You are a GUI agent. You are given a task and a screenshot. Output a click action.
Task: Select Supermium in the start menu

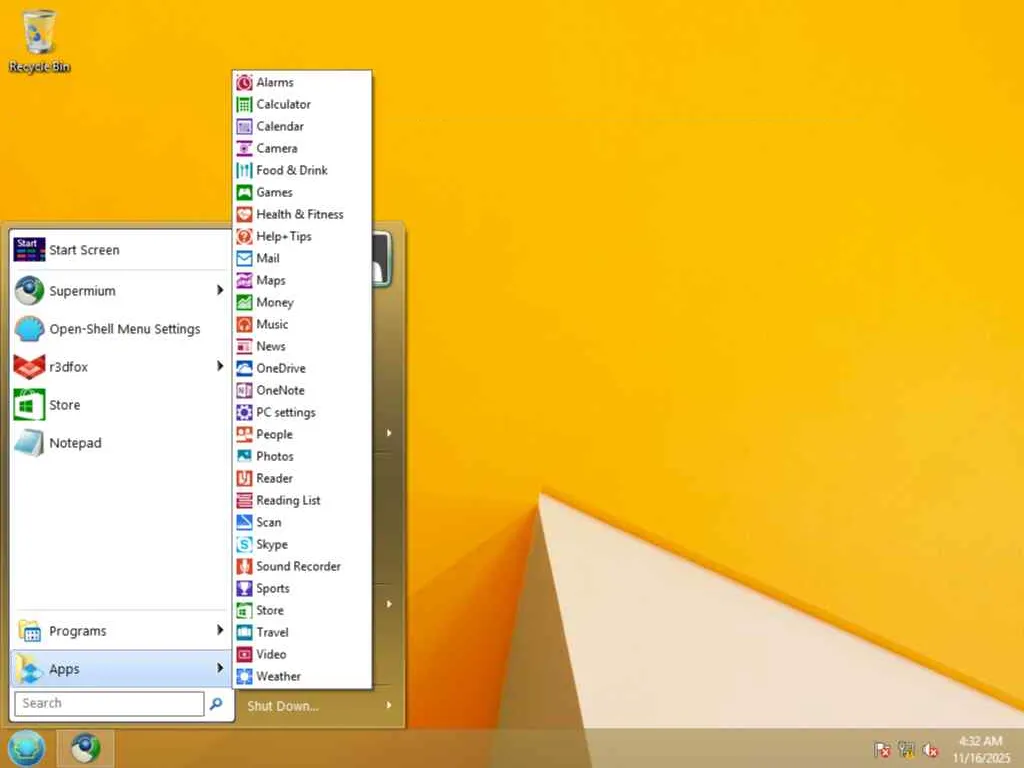[121, 291]
